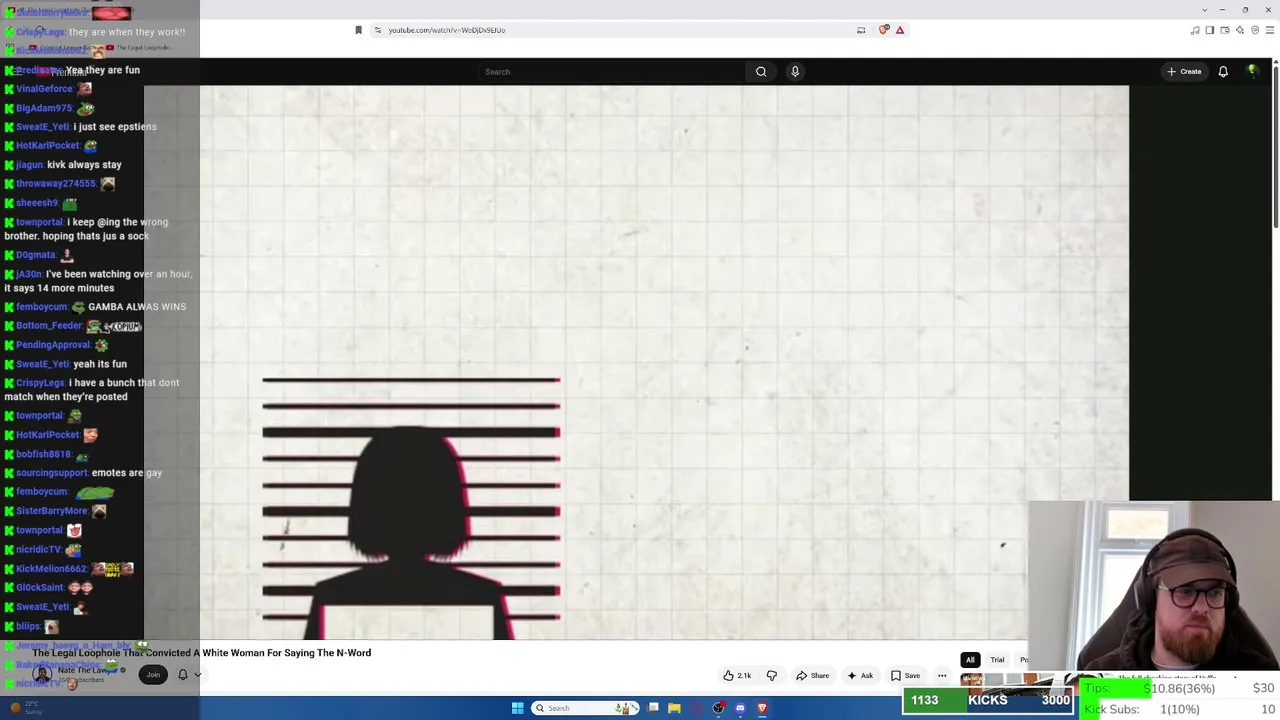Select the Trial filter chip
The width and height of the screenshot is (1280, 720).
click(997, 660)
